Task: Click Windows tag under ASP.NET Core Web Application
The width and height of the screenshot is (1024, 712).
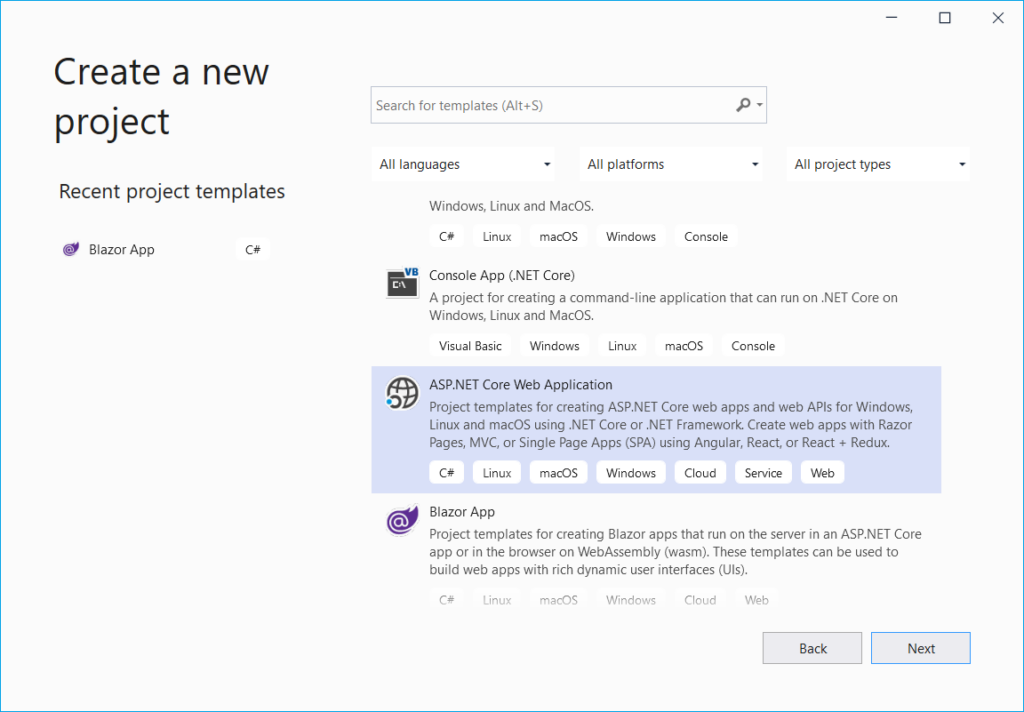Action: [x=631, y=472]
